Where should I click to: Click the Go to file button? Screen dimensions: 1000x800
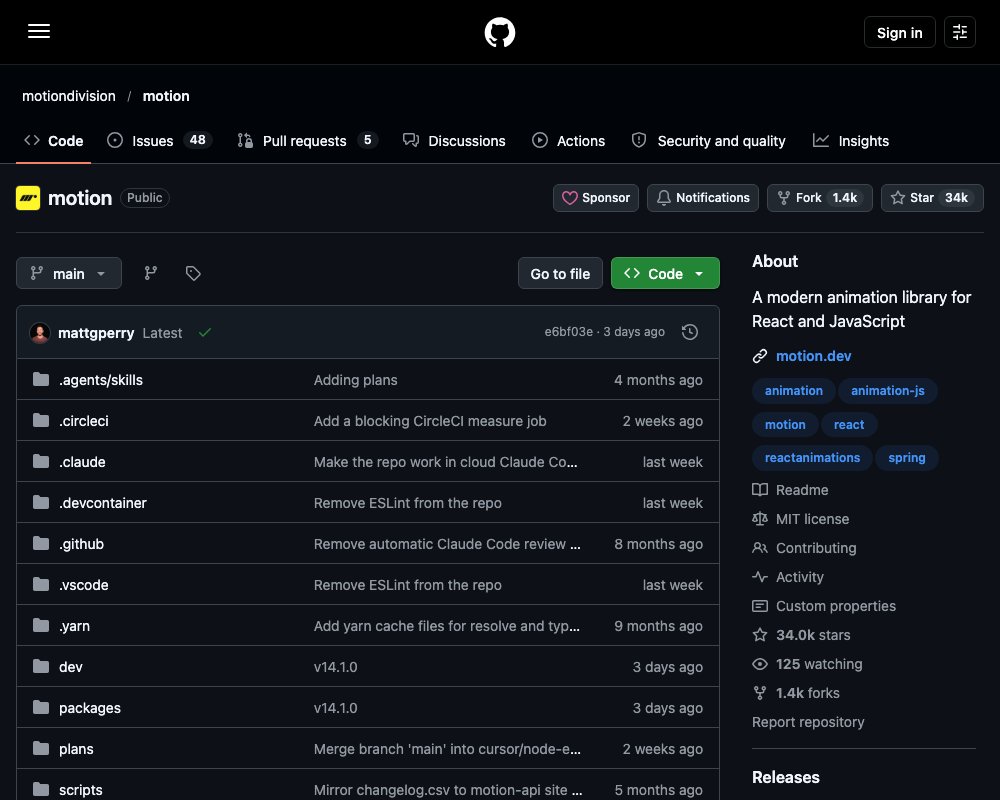[560, 273]
